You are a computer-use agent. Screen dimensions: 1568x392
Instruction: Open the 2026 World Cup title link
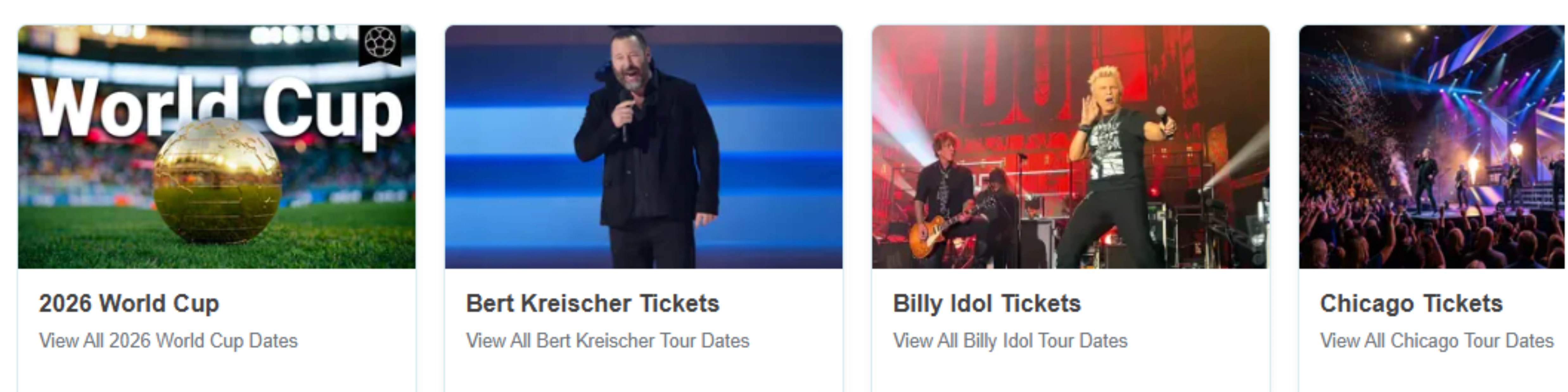pyautogui.click(x=128, y=303)
